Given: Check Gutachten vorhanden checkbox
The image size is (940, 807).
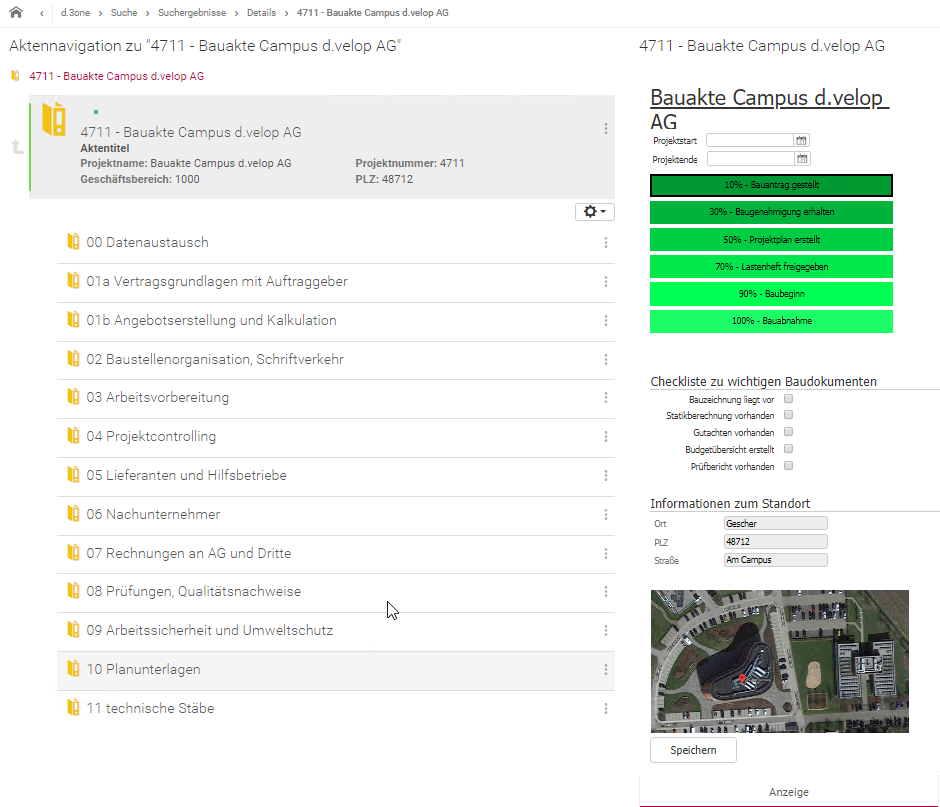Looking at the screenshot, I should 788,432.
